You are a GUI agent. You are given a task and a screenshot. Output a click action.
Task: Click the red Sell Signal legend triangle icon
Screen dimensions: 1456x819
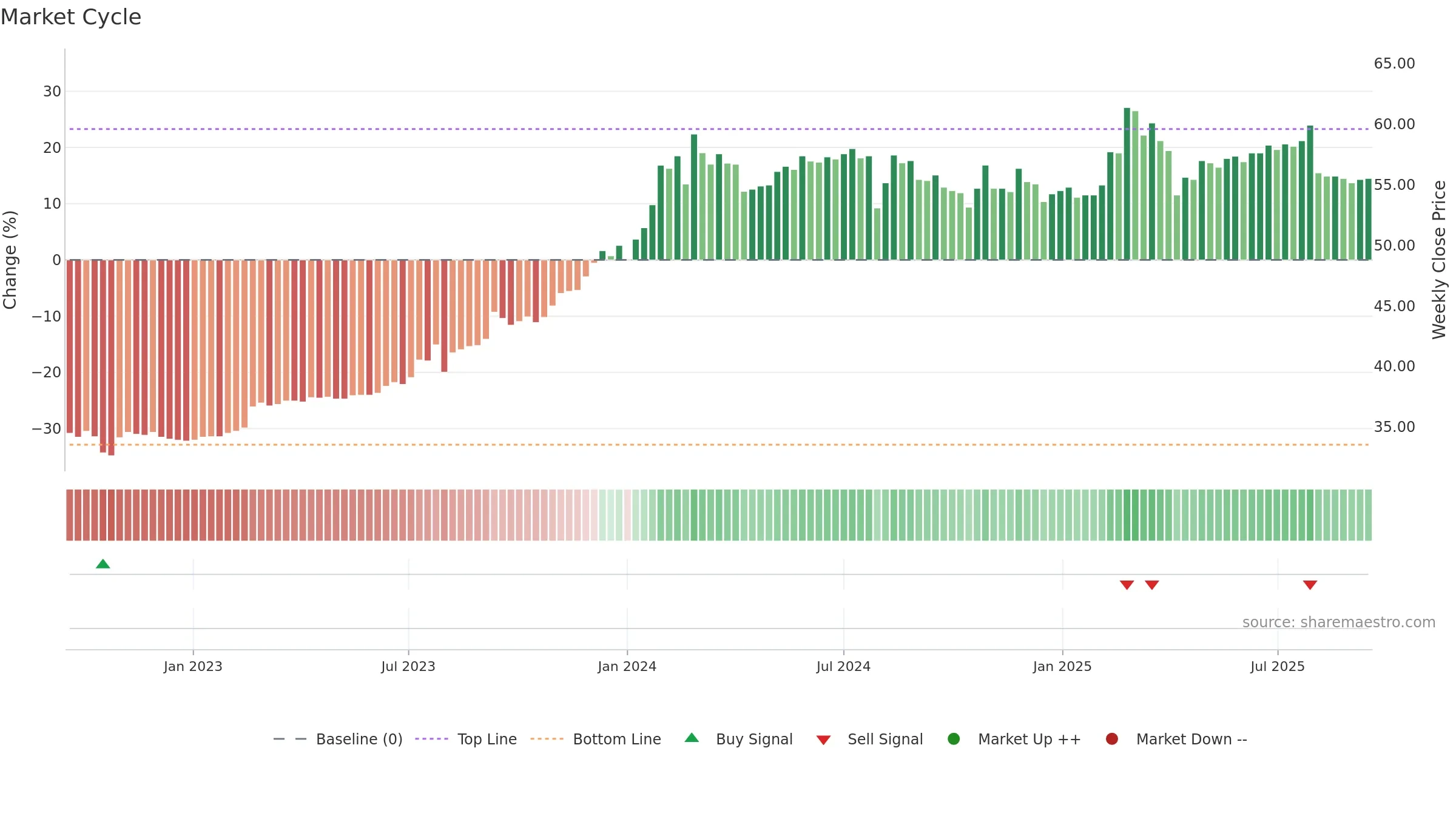pos(823,740)
